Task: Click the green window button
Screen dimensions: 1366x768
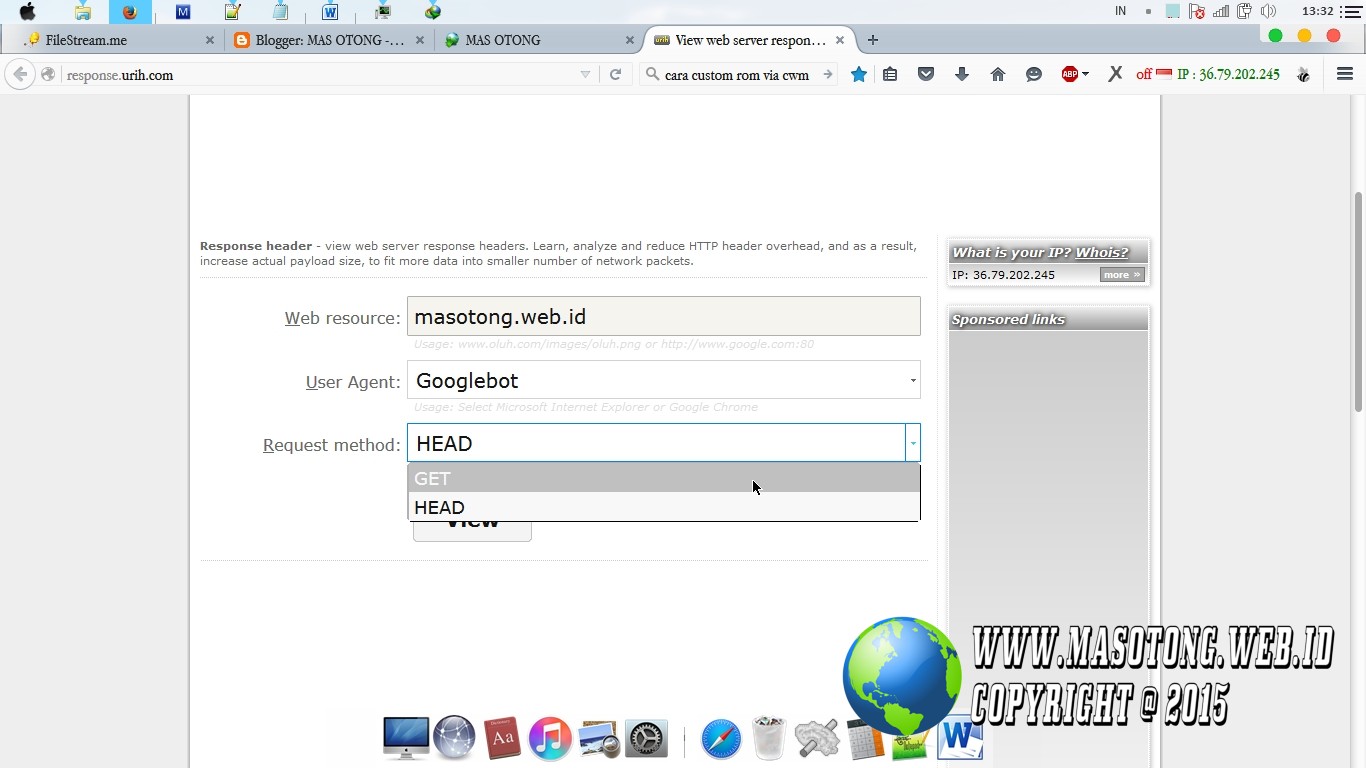Action: pyautogui.click(x=1275, y=36)
